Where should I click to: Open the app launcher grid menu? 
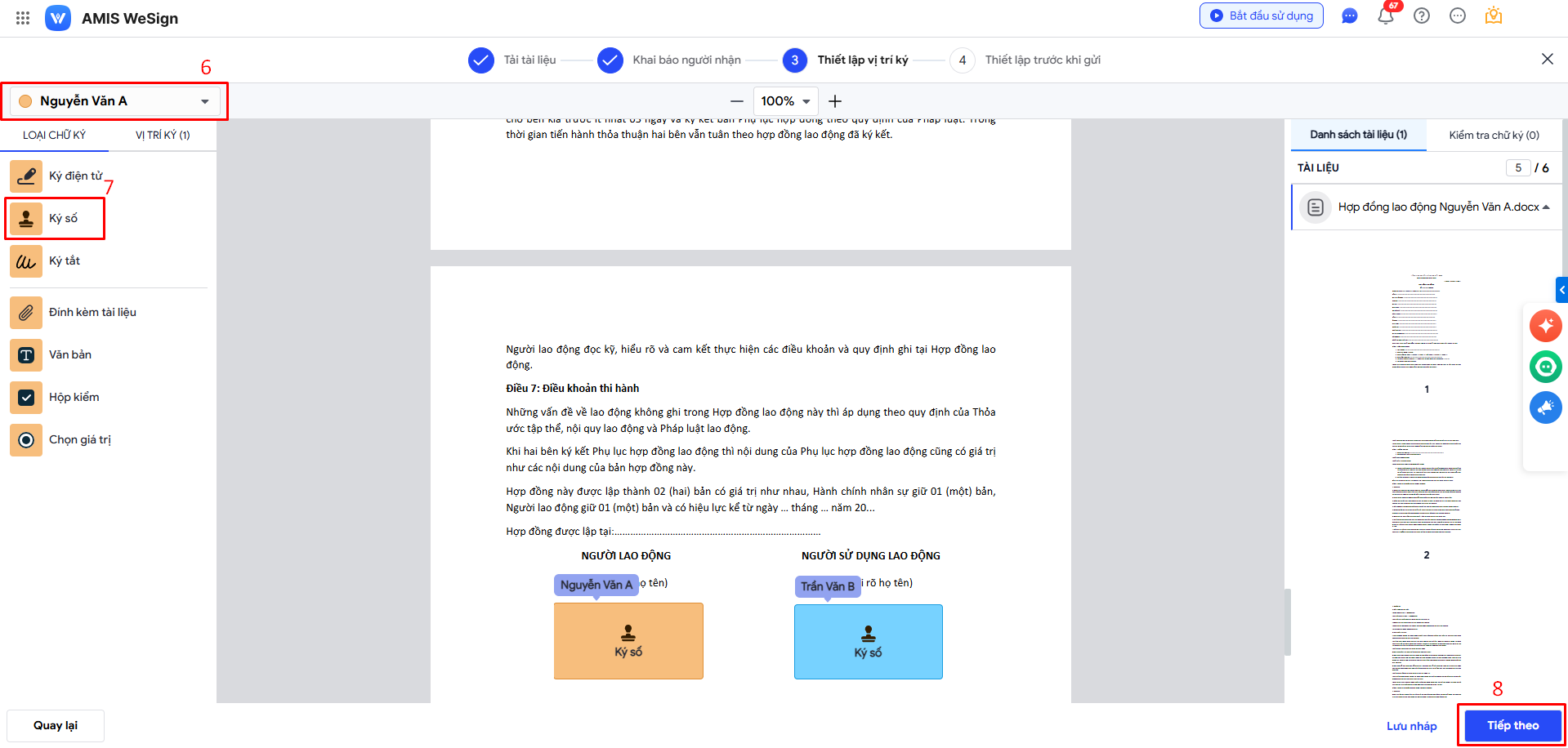click(23, 18)
